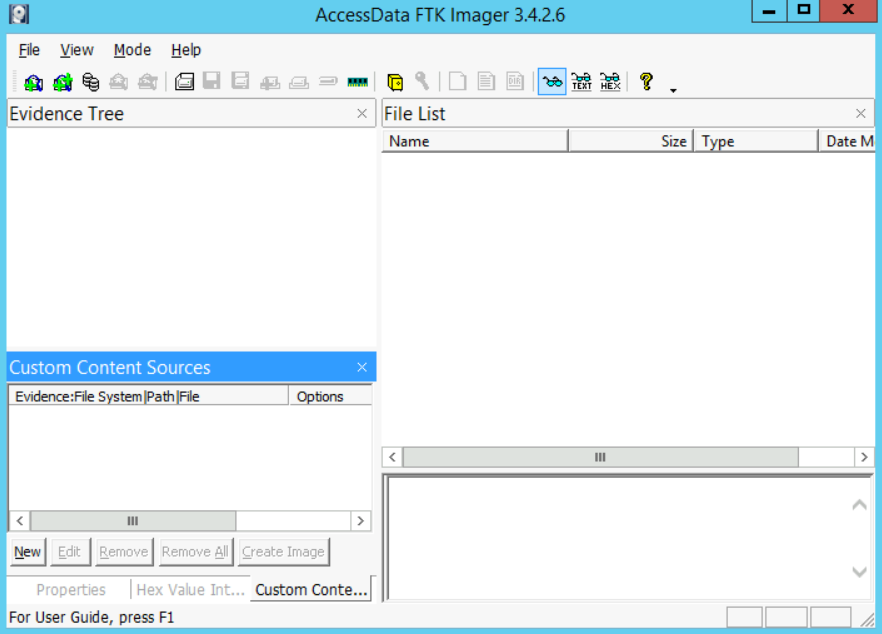This screenshot has height=634, width=882.
Task: Switch to the Hex Value Interpreter tab
Action: click(191, 590)
